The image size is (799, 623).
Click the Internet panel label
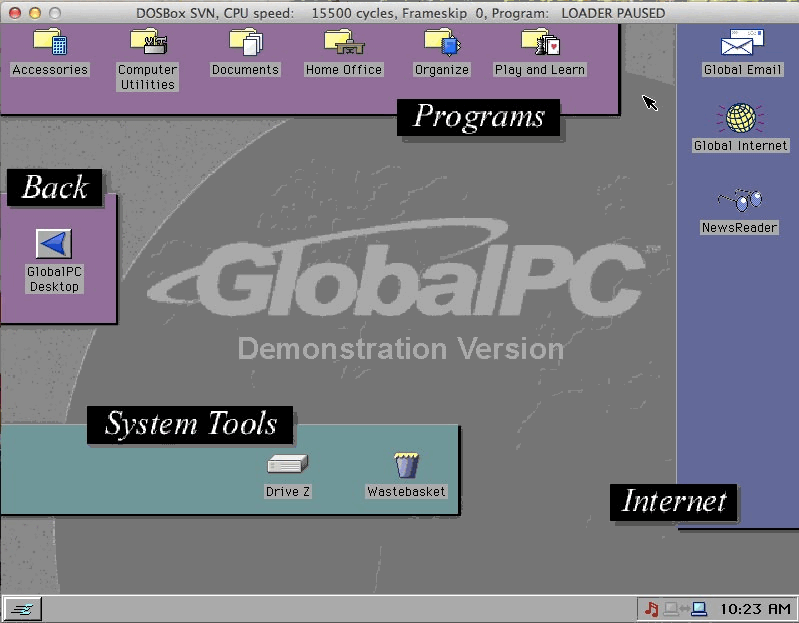673,501
